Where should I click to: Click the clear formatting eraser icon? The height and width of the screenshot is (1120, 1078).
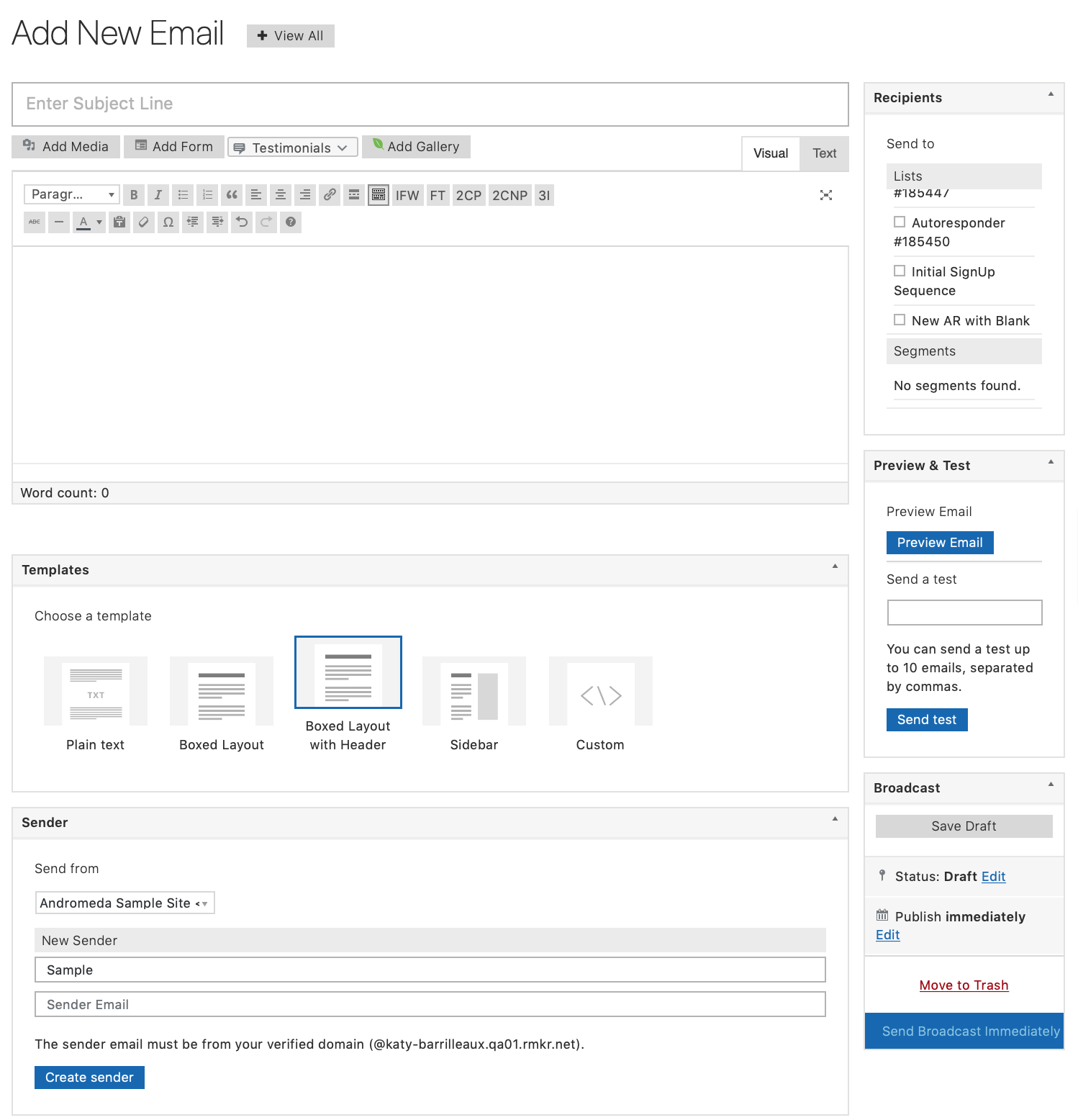(x=144, y=222)
